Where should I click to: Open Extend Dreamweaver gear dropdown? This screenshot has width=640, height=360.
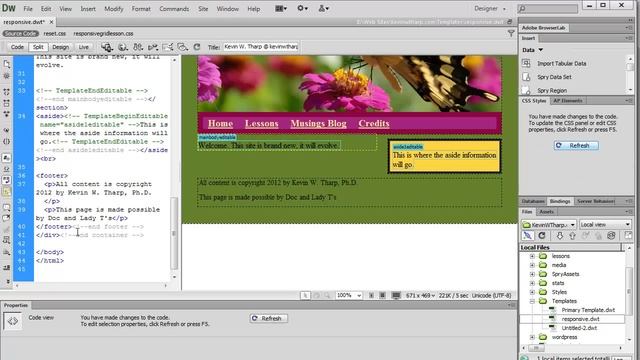(x=302, y=8)
